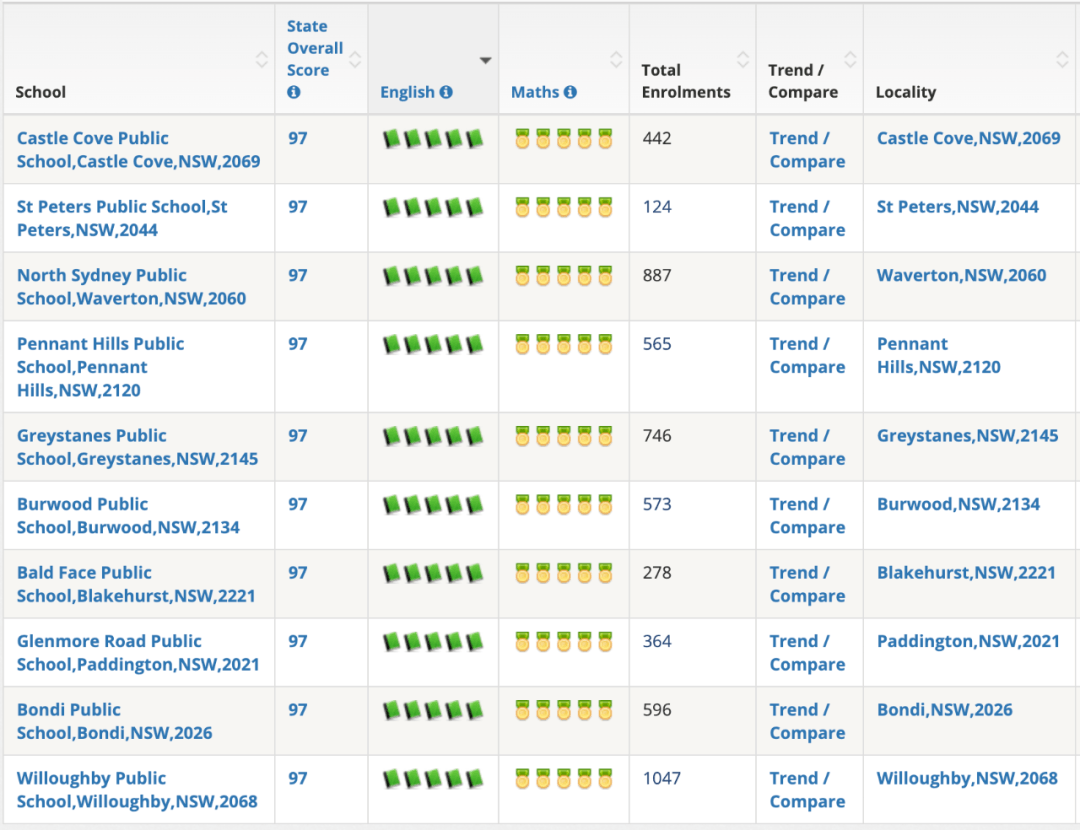1080x830 pixels.
Task: Select enrolment value 1047 for Willoughby
Action: pyautogui.click(x=662, y=778)
